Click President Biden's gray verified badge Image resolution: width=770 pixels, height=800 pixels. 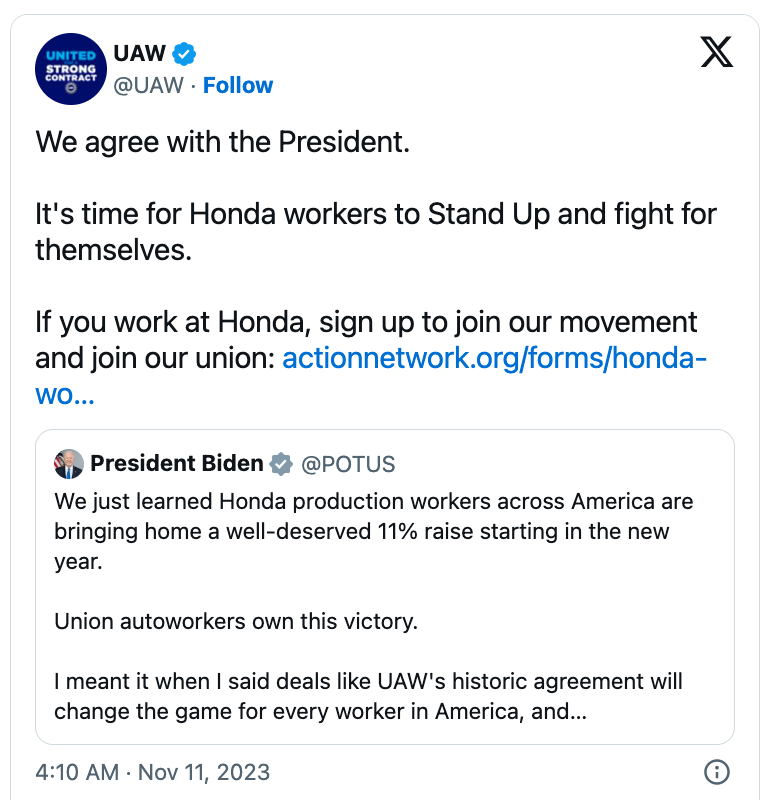pyautogui.click(x=281, y=464)
